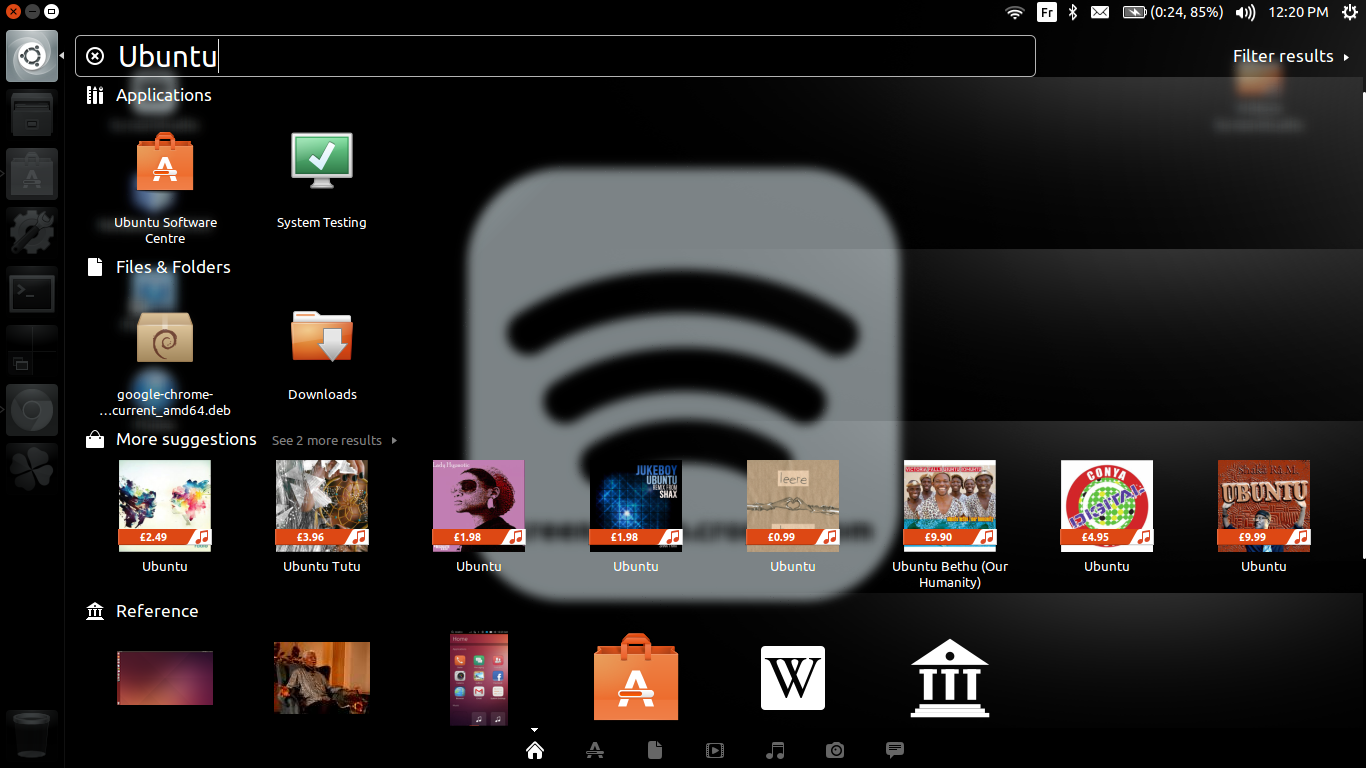This screenshot has height=768, width=1366.
Task: Open the Workspace Switcher in the launcher
Action: 32,351
